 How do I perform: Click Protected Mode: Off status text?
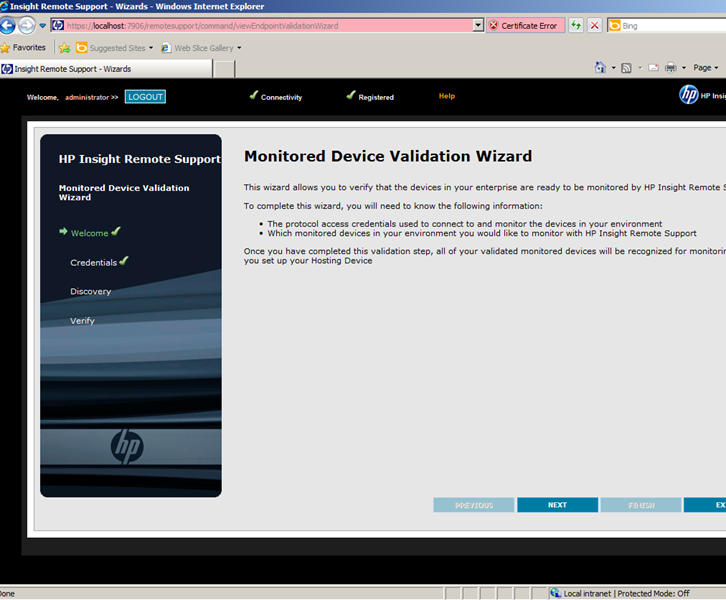[653, 594]
